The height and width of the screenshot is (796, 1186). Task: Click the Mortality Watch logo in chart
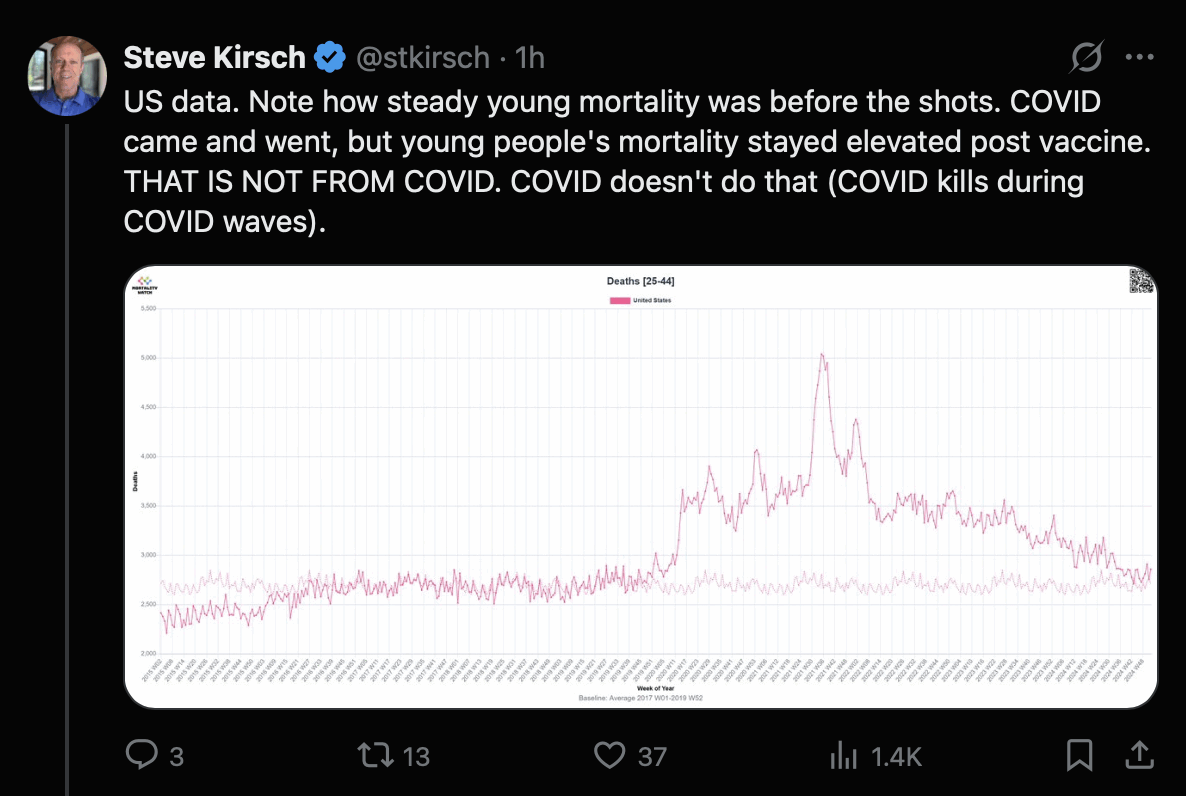coord(144,285)
